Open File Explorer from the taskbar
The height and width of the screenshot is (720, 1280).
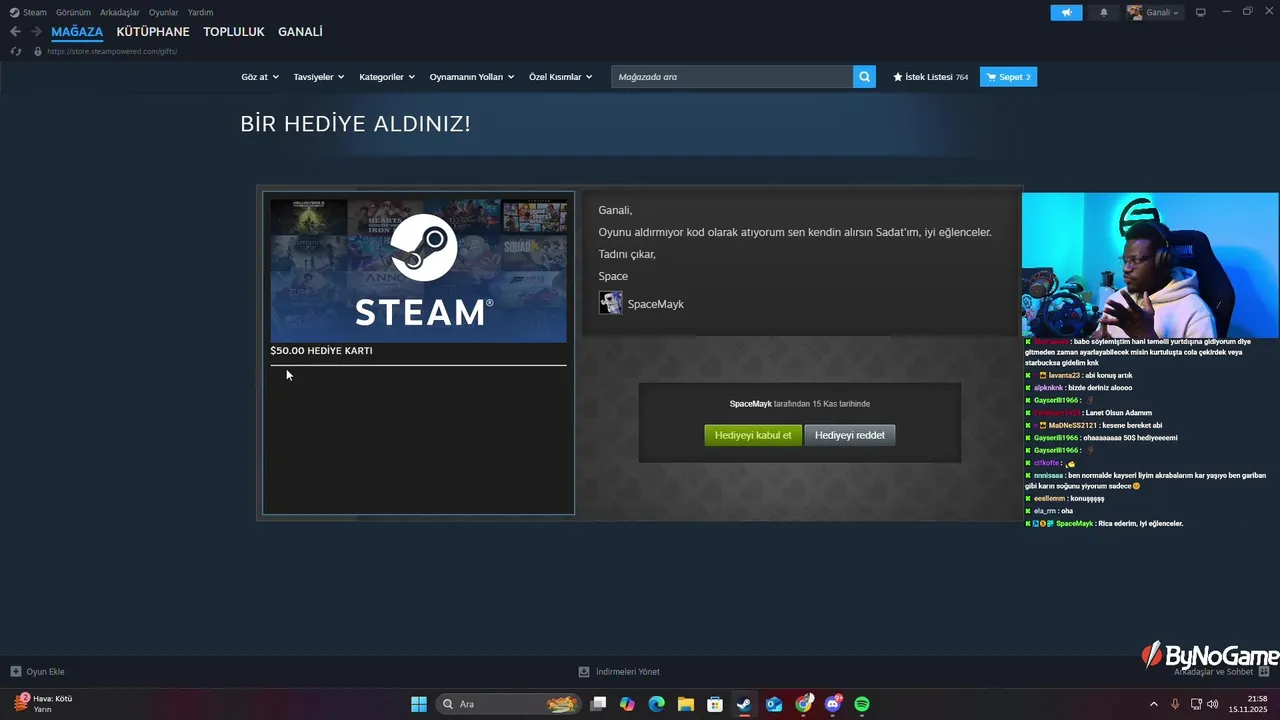[x=686, y=704]
